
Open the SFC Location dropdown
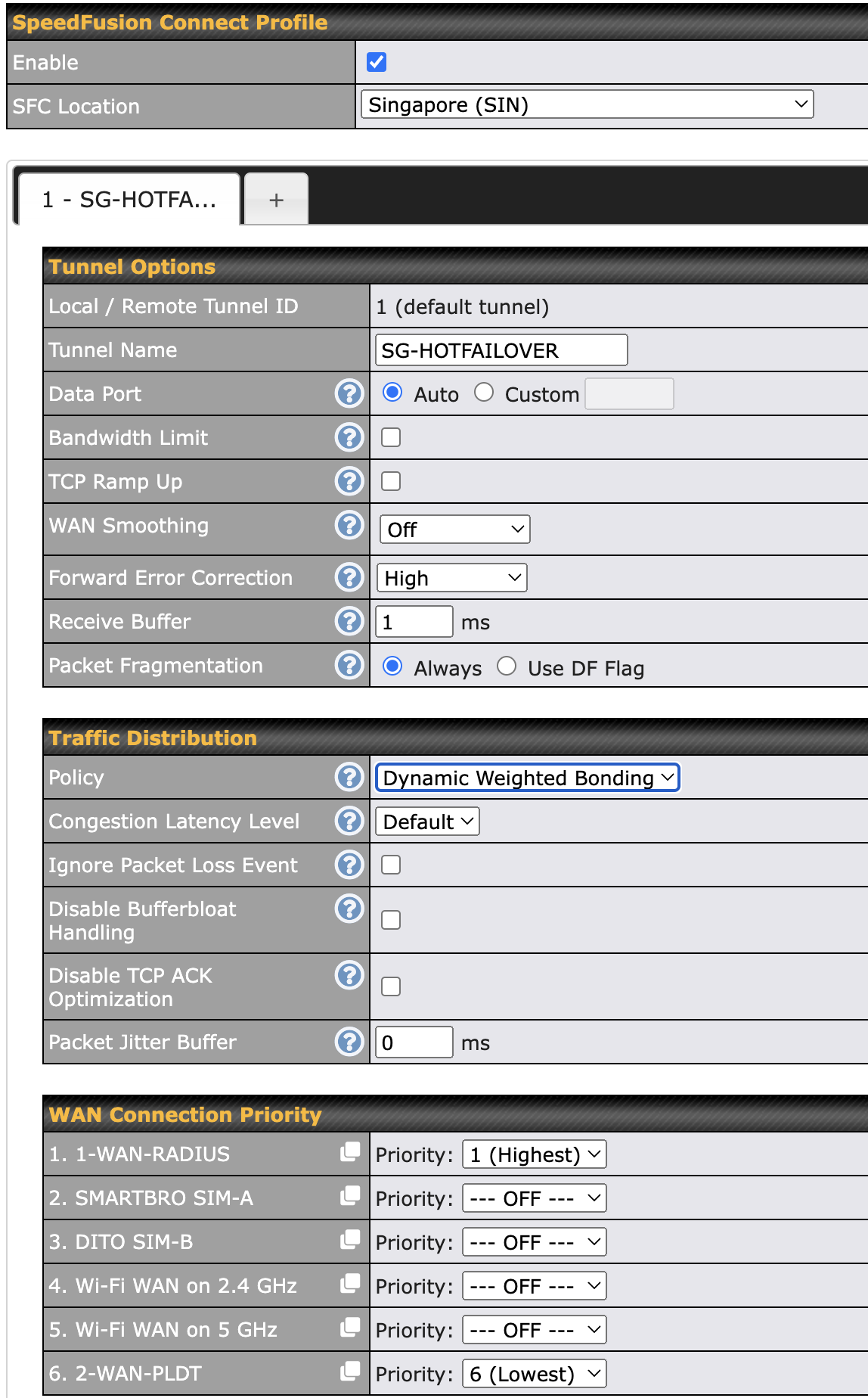(x=587, y=104)
